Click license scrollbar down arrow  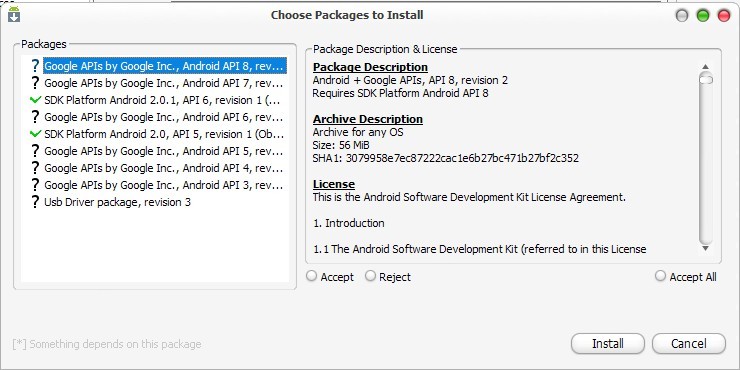(706, 248)
